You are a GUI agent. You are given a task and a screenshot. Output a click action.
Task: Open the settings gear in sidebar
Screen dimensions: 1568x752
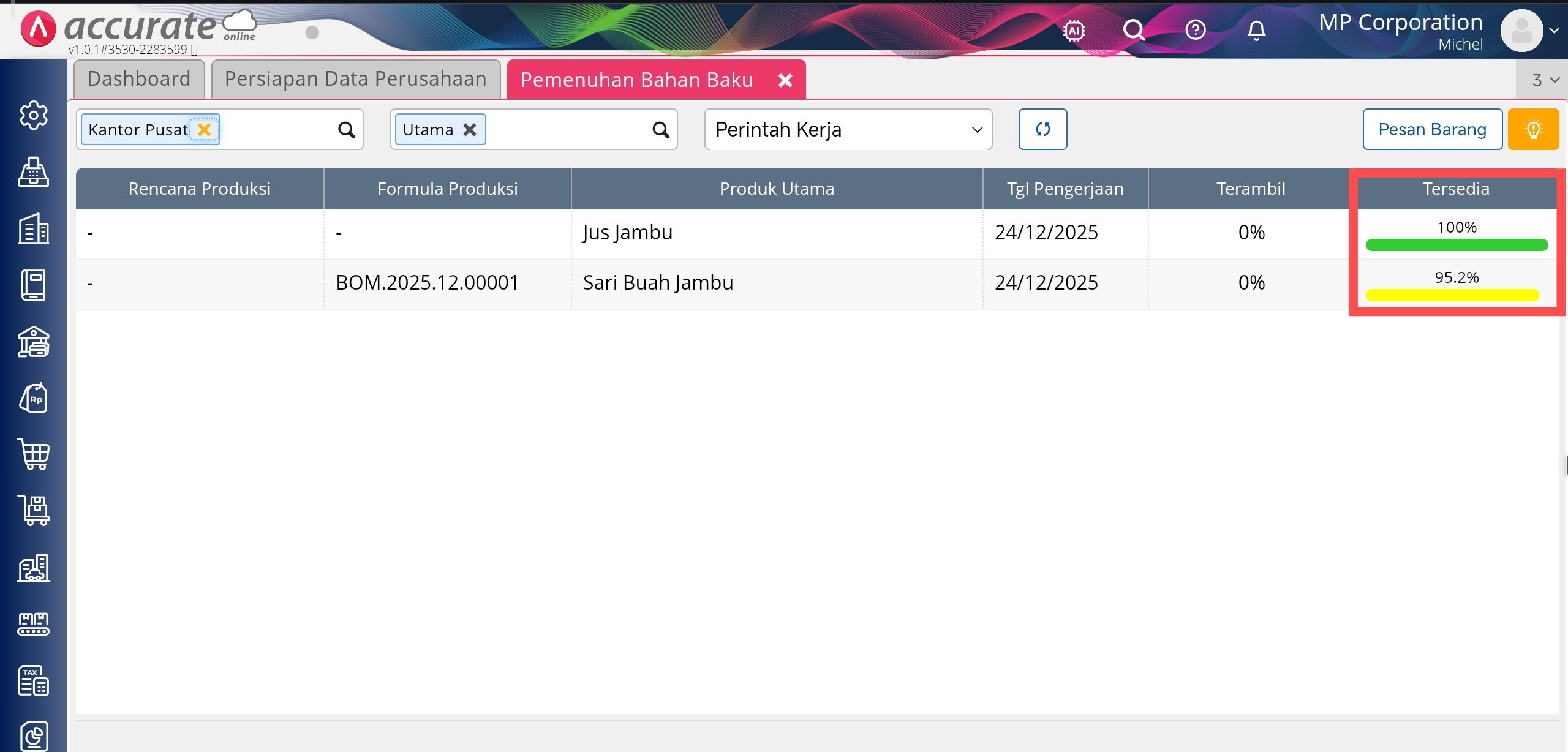34,115
